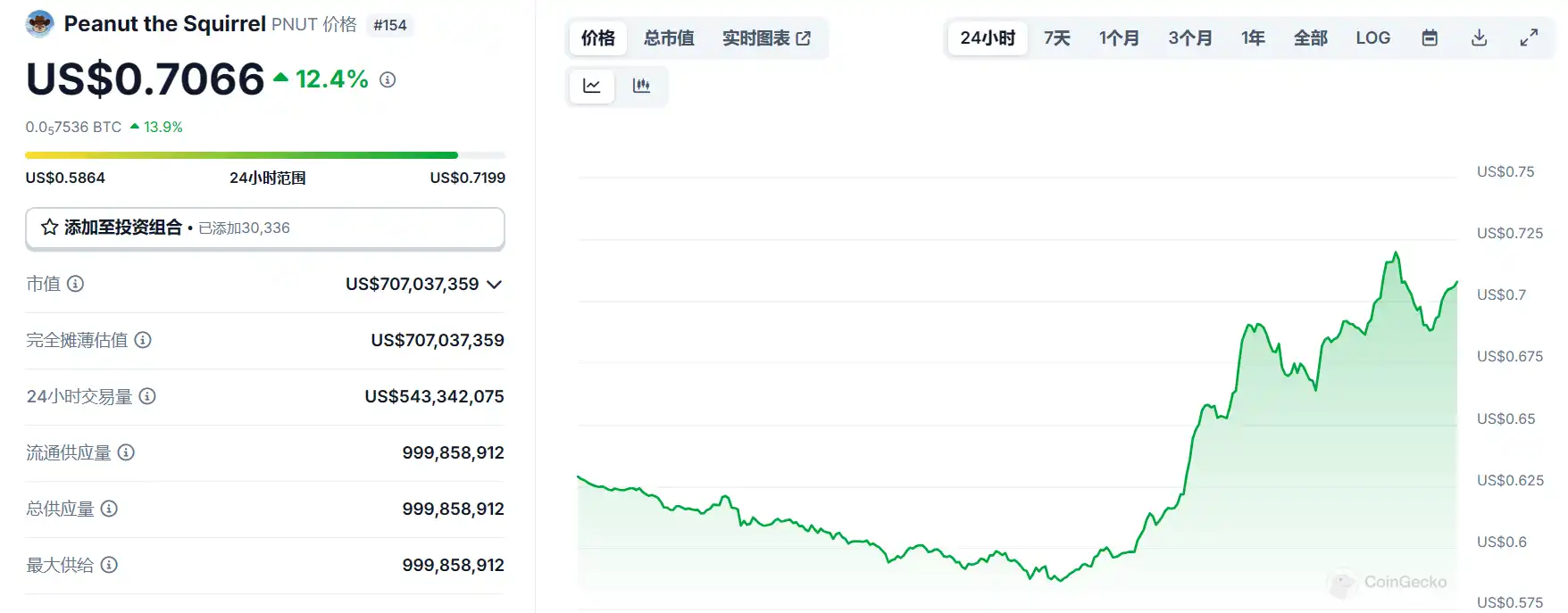Expand chart to fullscreen
The image size is (1568, 613).
[x=1529, y=38]
